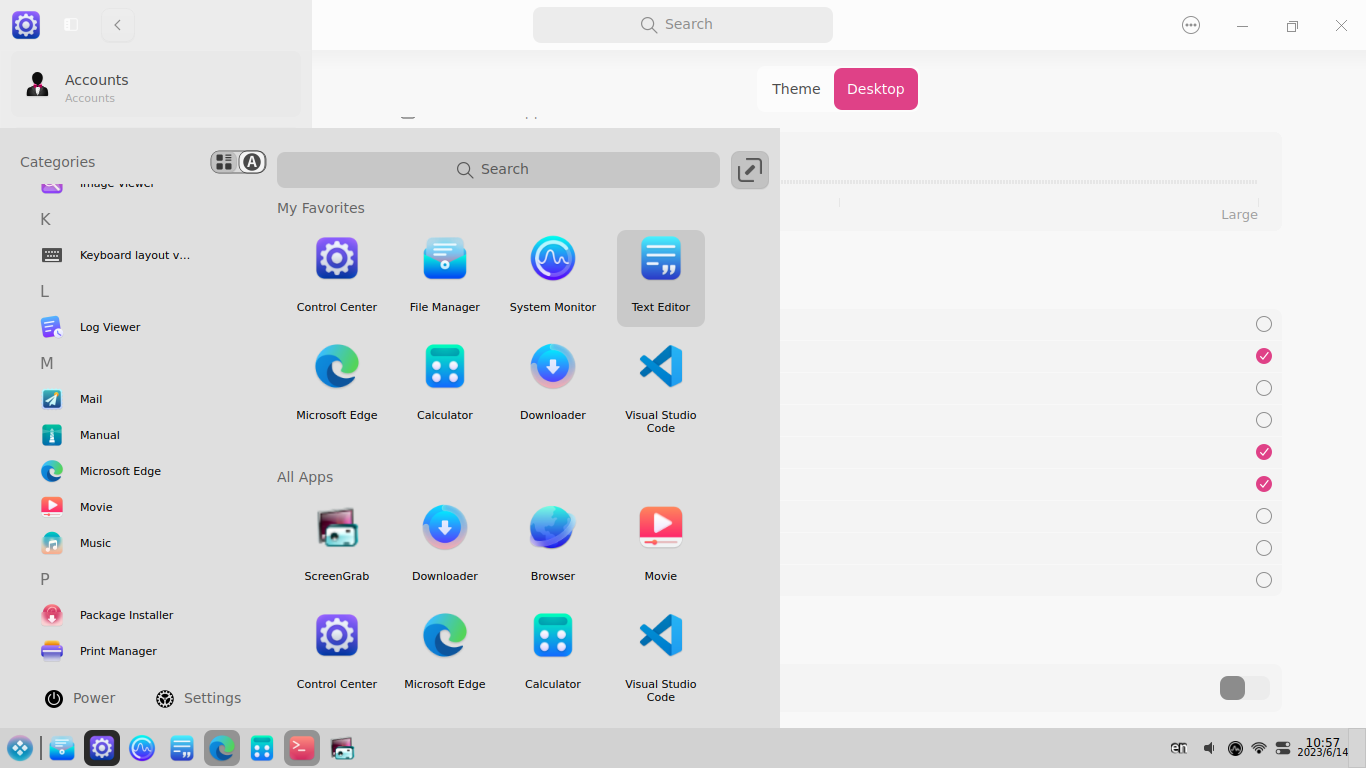Viewport: 1366px width, 768px height.
Task: Switch launcher to category grid view
Action: click(224, 161)
